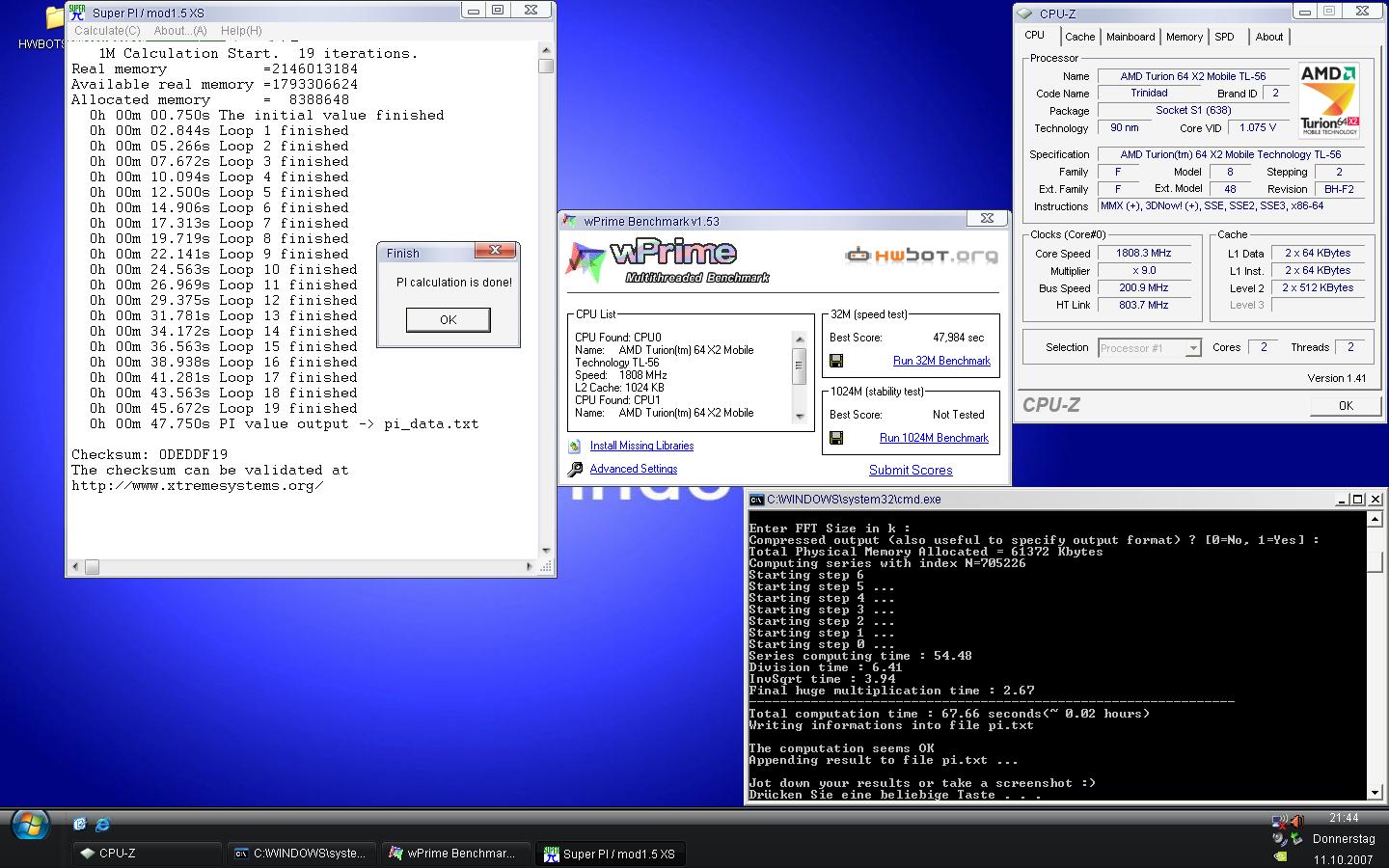
Task: Click the Super PI title bar icon
Action: tap(76, 13)
